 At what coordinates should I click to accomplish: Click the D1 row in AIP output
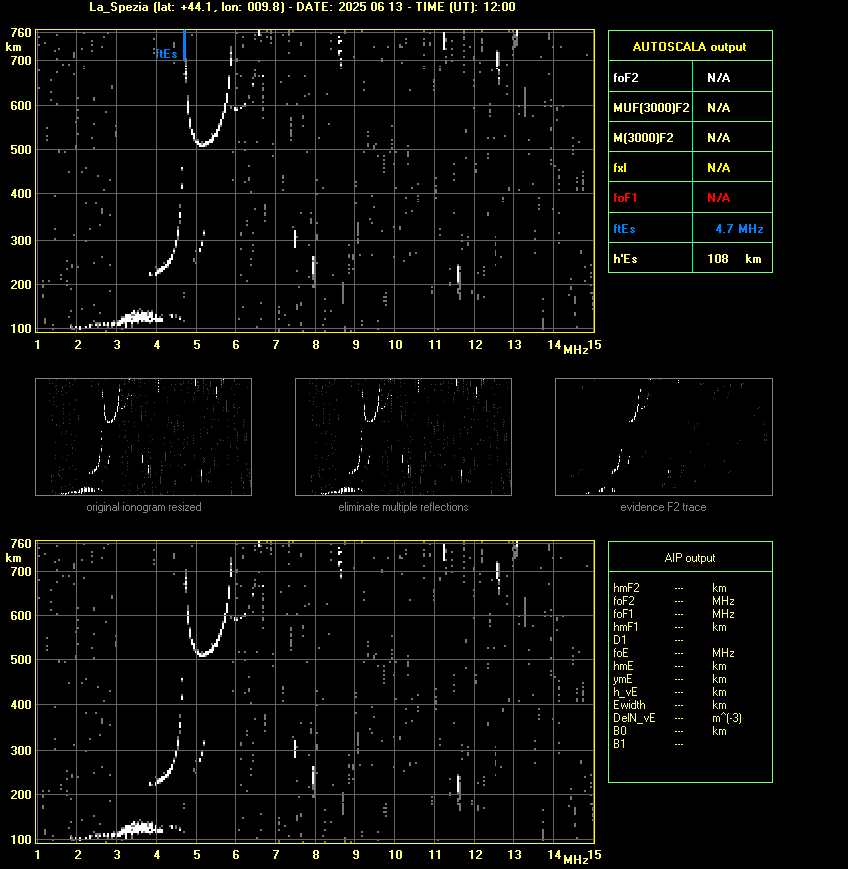pos(648,640)
